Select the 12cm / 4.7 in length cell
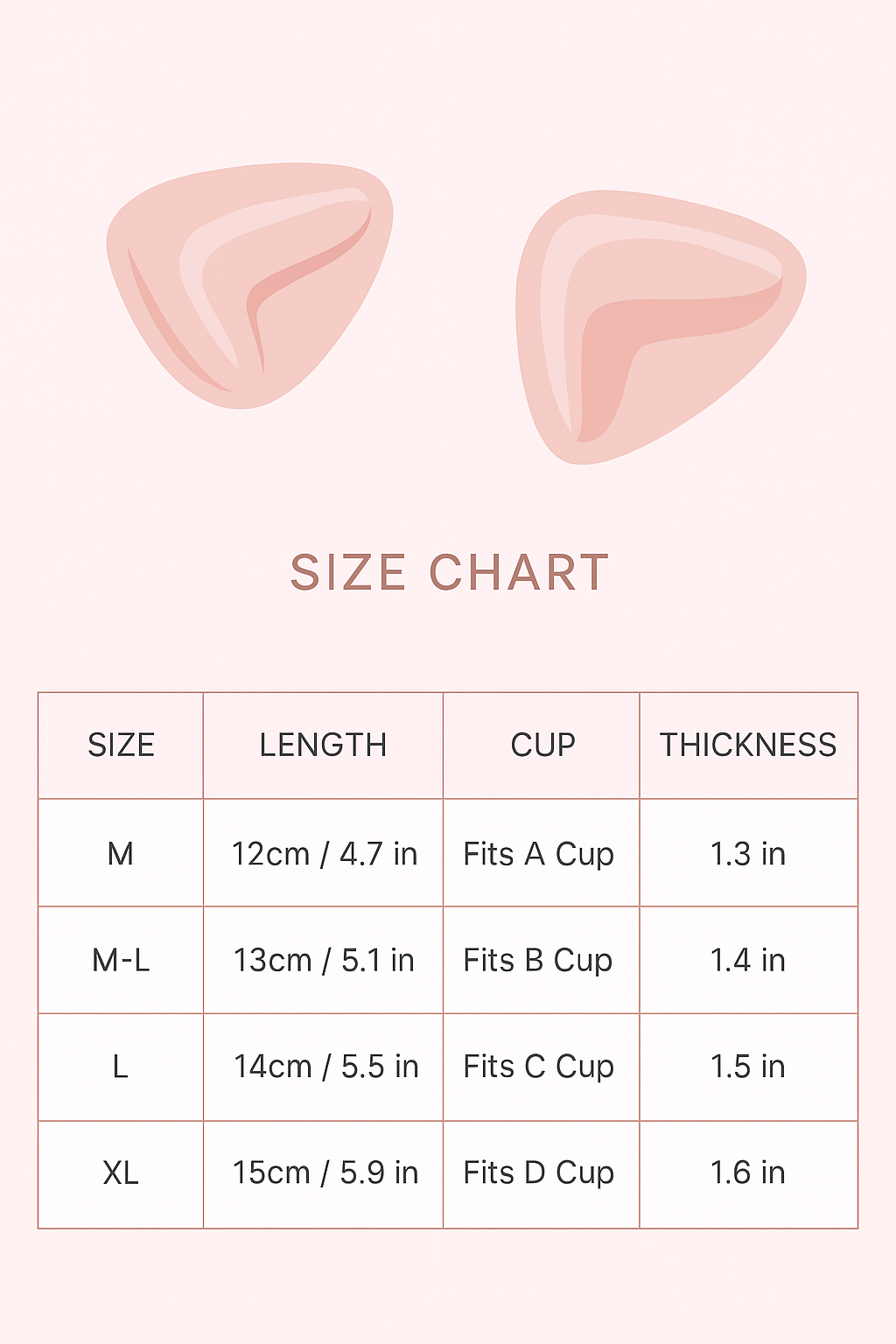896x1344 pixels. coord(324,854)
